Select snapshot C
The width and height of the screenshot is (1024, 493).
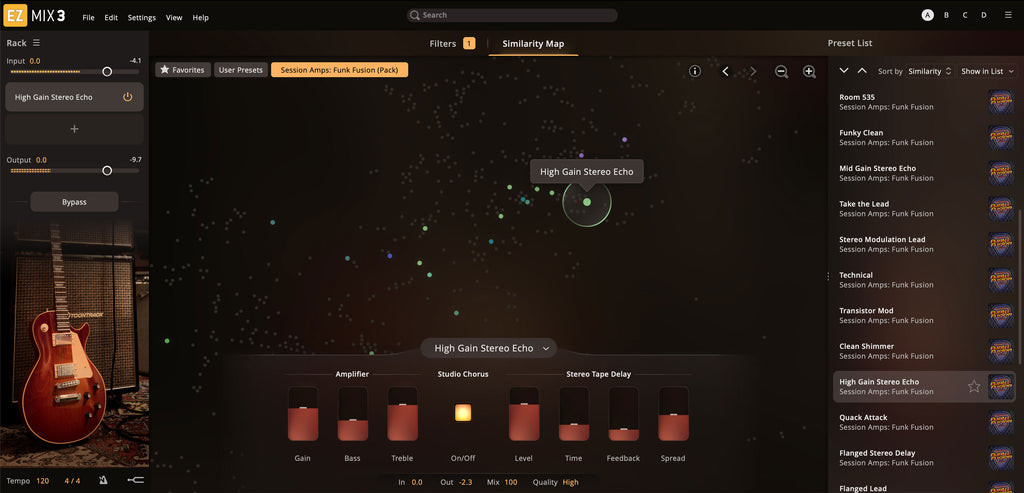pyautogui.click(x=965, y=15)
